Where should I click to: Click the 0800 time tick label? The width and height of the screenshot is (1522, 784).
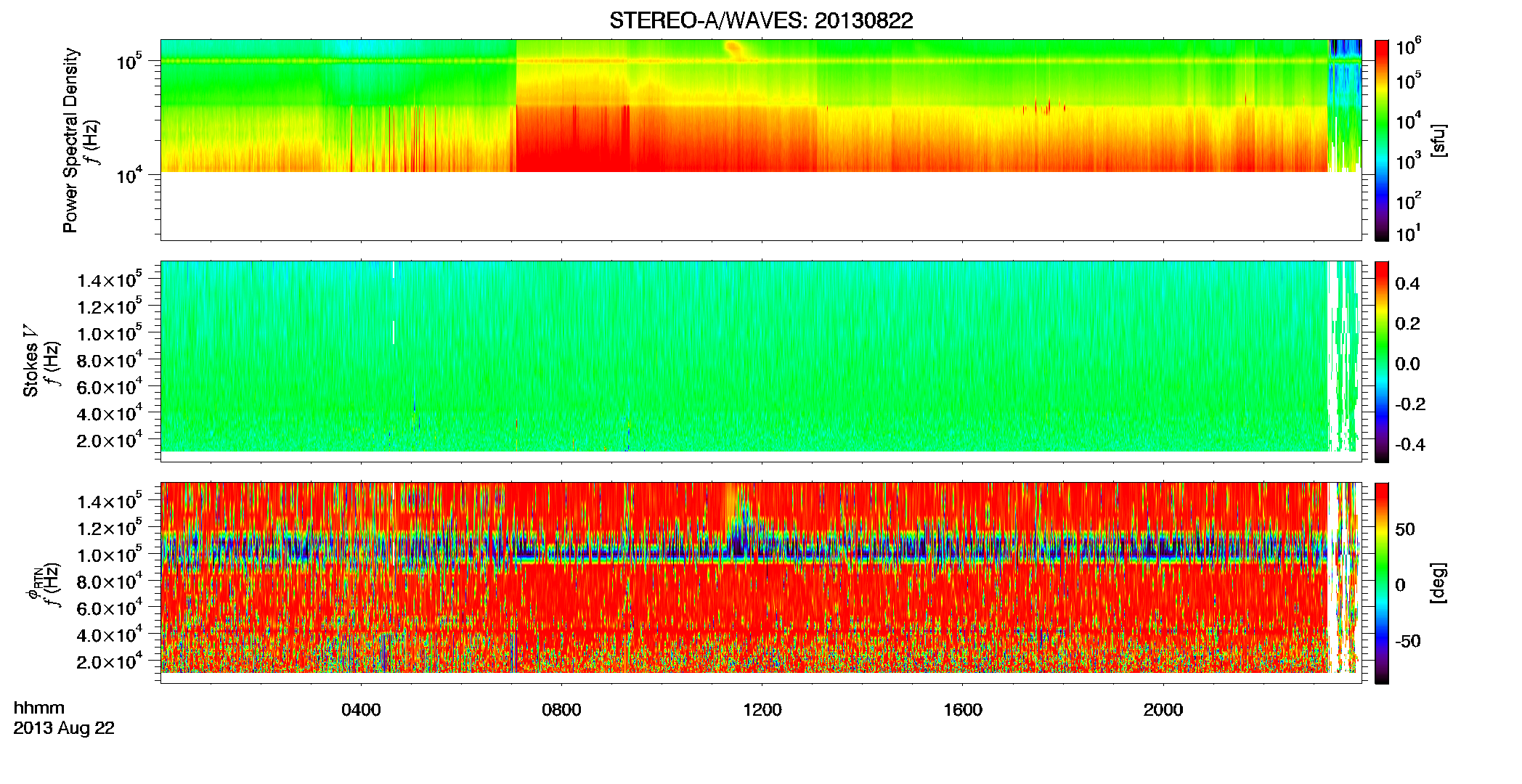coord(561,710)
